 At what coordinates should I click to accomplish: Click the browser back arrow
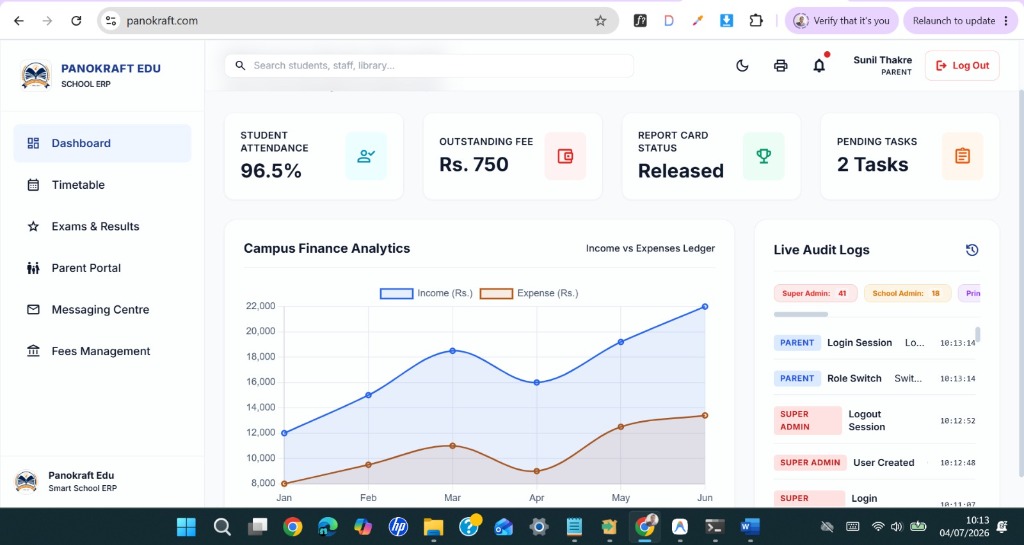(x=19, y=21)
